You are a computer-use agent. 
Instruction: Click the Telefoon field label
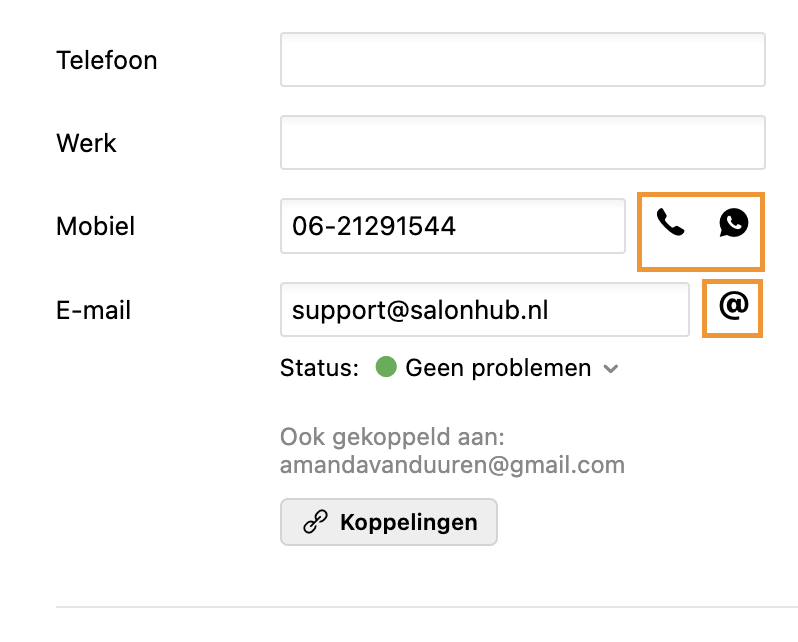(x=107, y=60)
